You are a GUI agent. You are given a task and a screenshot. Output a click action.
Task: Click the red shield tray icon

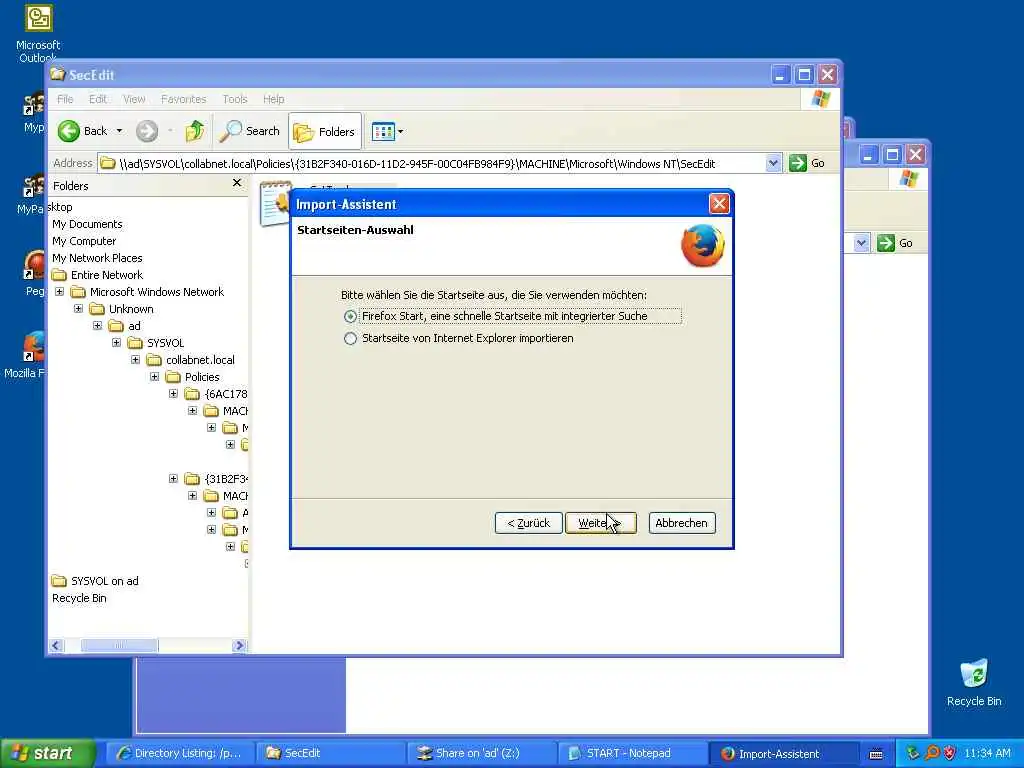point(950,753)
